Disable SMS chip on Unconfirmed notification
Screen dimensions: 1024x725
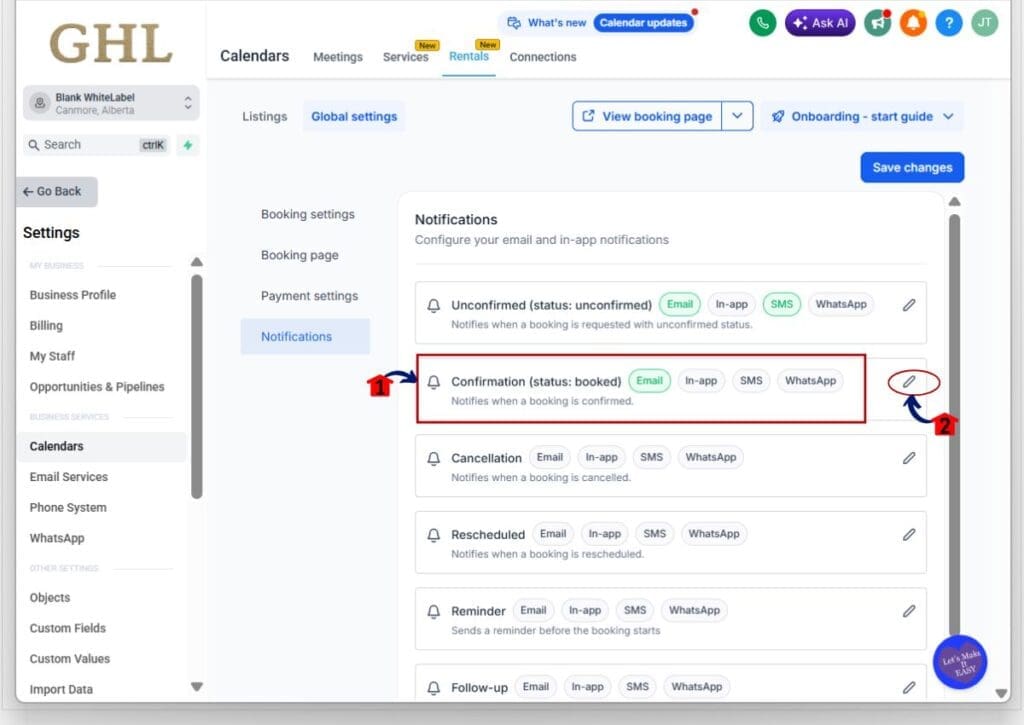(x=781, y=304)
